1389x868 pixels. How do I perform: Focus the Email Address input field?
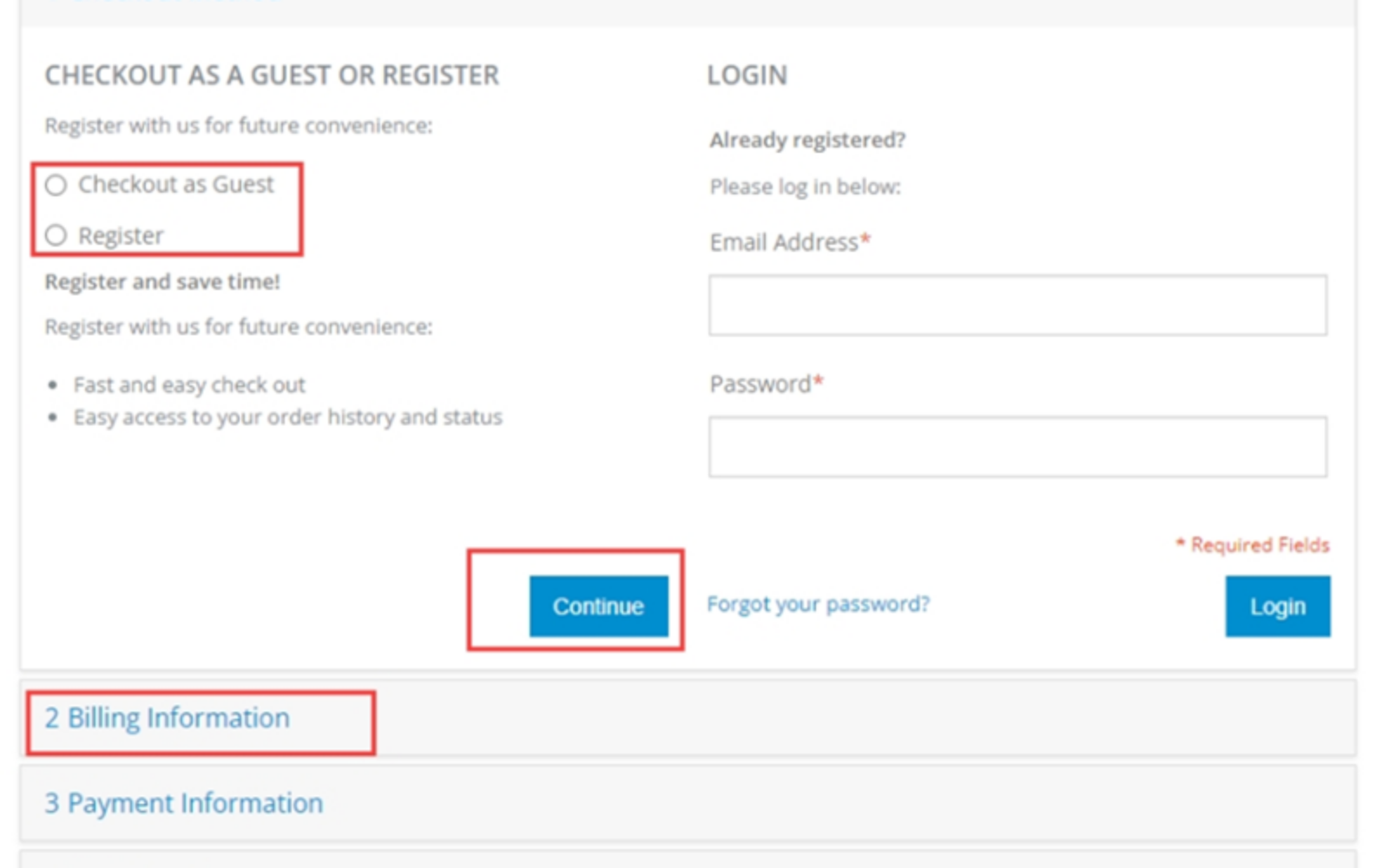pyautogui.click(x=1017, y=306)
